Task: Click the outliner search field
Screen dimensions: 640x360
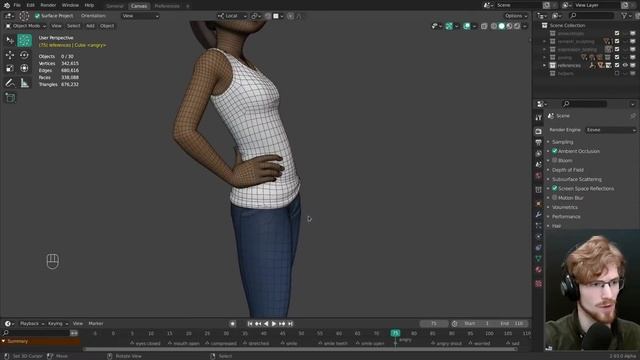Action: [x=591, y=16]
